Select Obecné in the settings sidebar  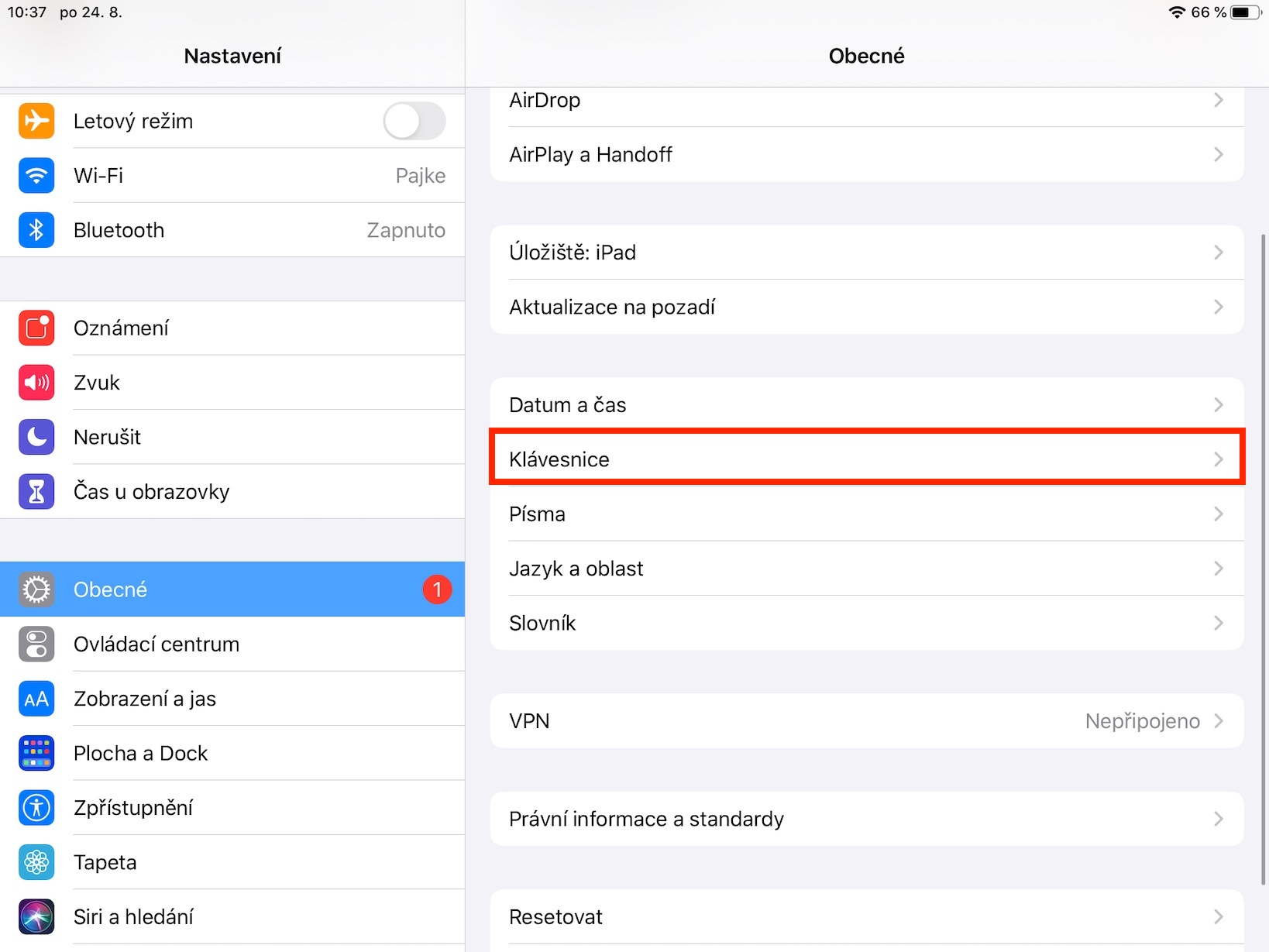[x=232, y=589]
